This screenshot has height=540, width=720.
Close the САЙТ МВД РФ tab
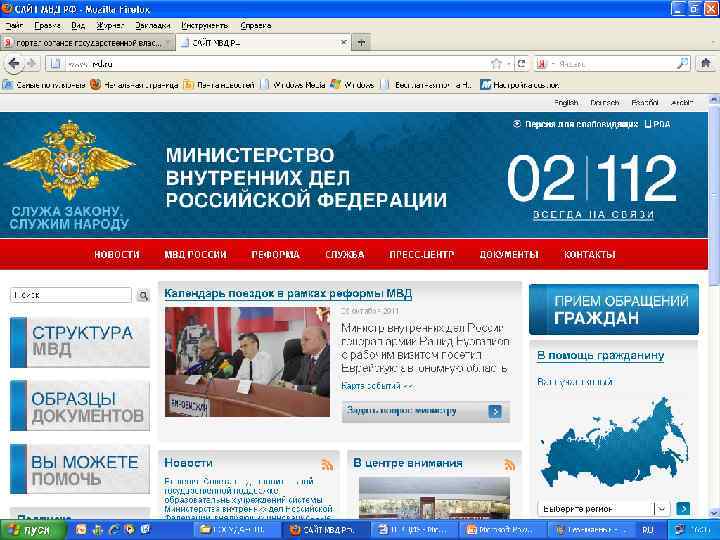pyautogui.click(x=343, y=43)
